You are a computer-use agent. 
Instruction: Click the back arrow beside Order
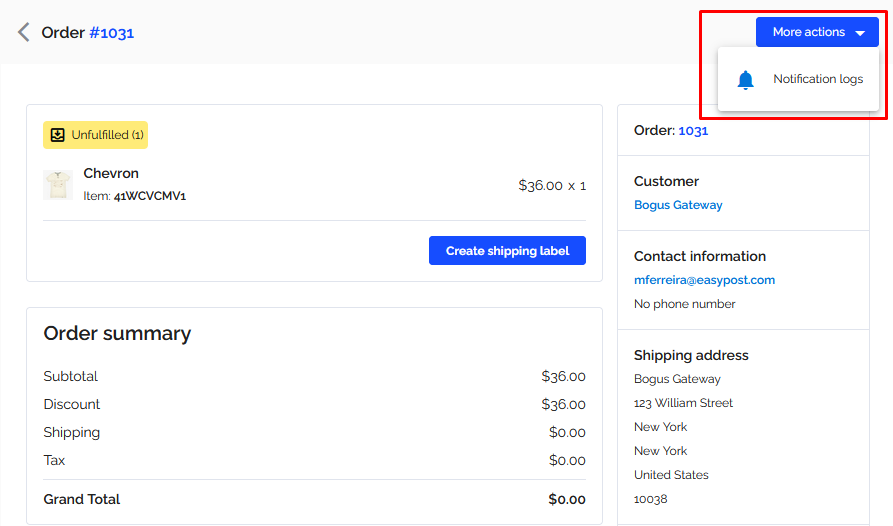[23, 32]
